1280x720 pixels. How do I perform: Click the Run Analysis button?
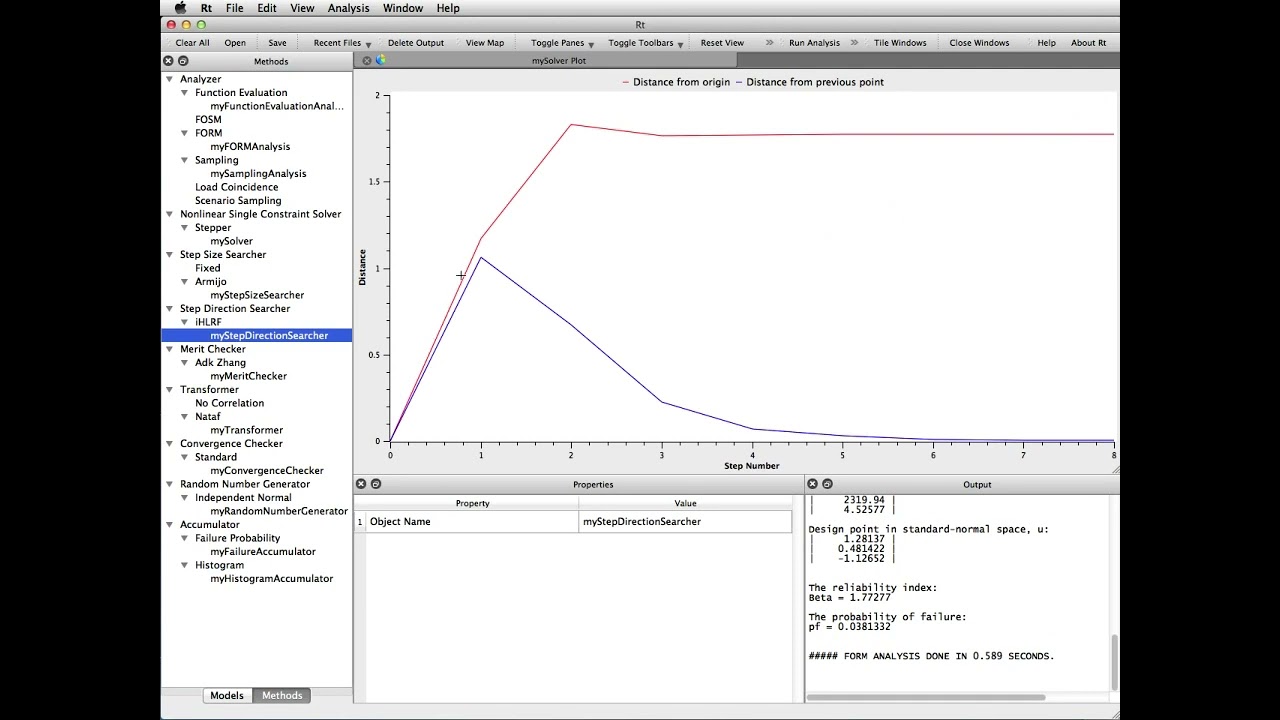point(814,43)
